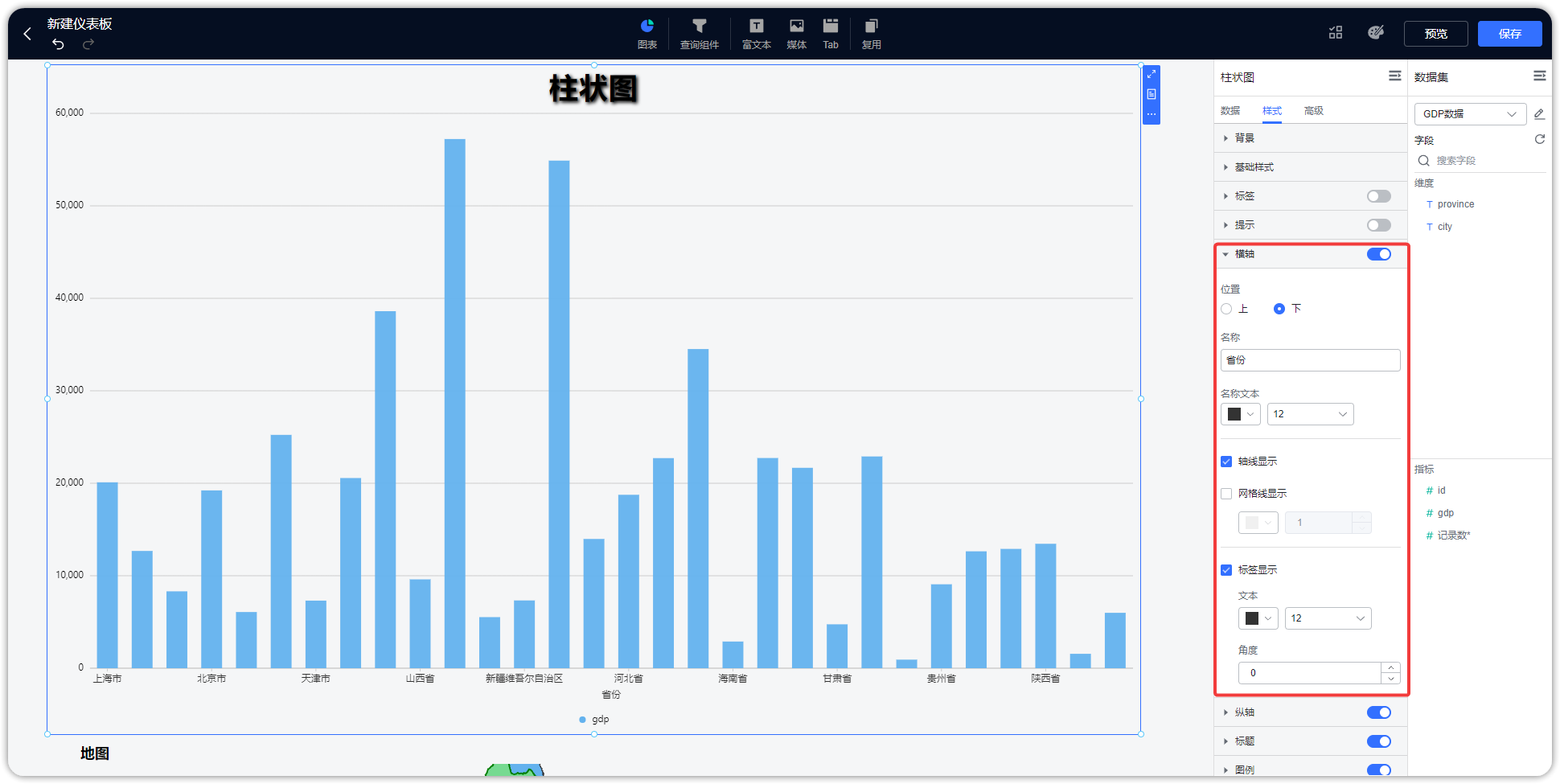Uncheck 轴线显示 checkbox
Screen dimensions: 1560x784
(1226, 462)
